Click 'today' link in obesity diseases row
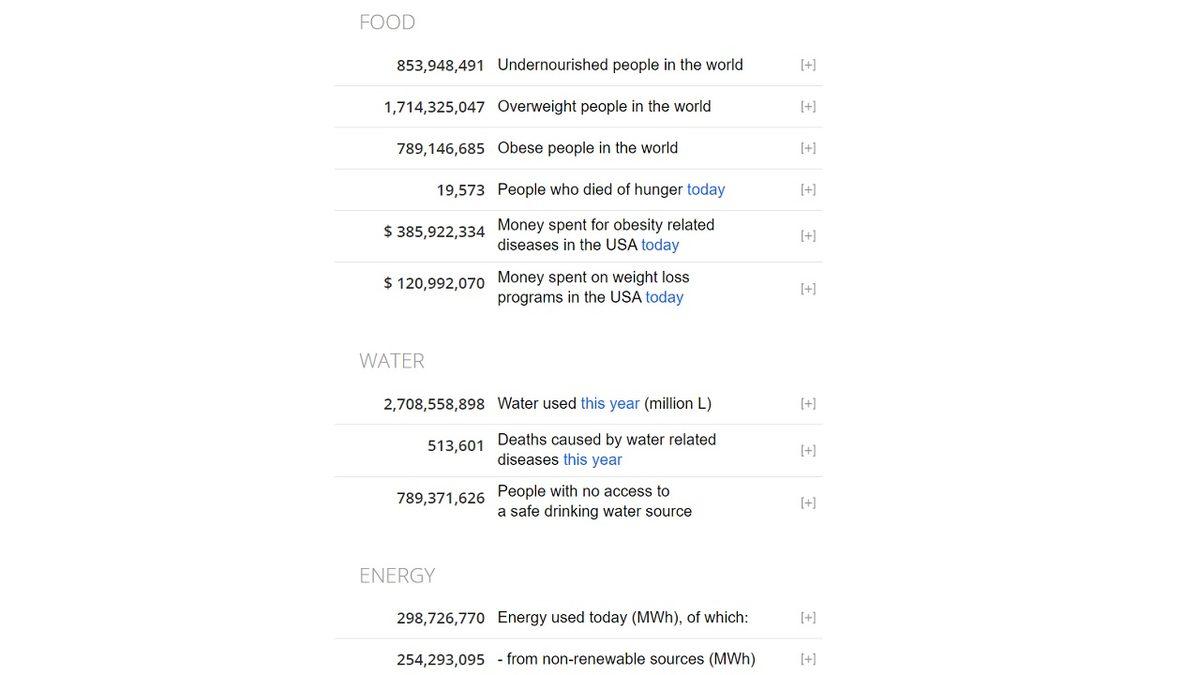Image resolution: width=1200 pixels, height=675 pixels. pyautogui.click(x=660, y=245)
